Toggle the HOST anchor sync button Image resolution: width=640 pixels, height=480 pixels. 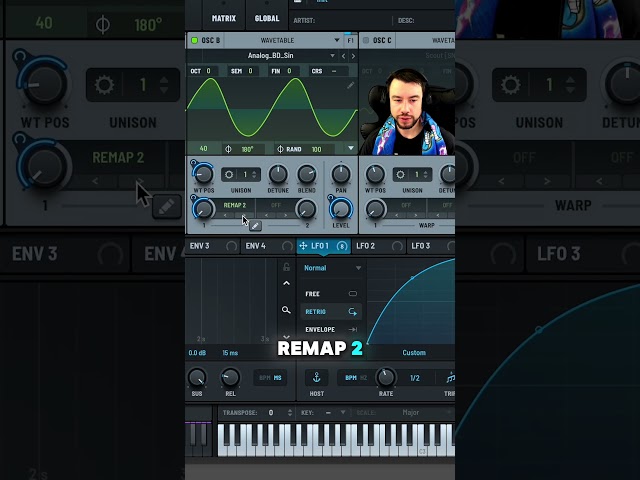coord(316,378)
